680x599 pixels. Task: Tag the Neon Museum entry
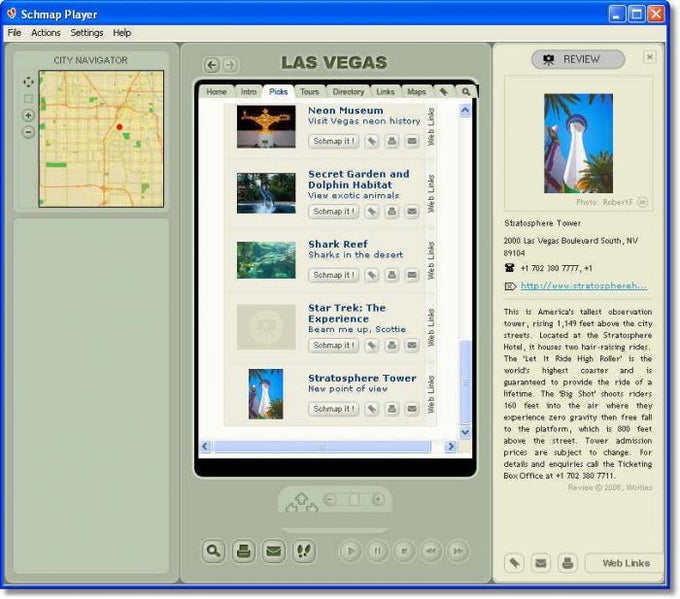pos(372,141)
